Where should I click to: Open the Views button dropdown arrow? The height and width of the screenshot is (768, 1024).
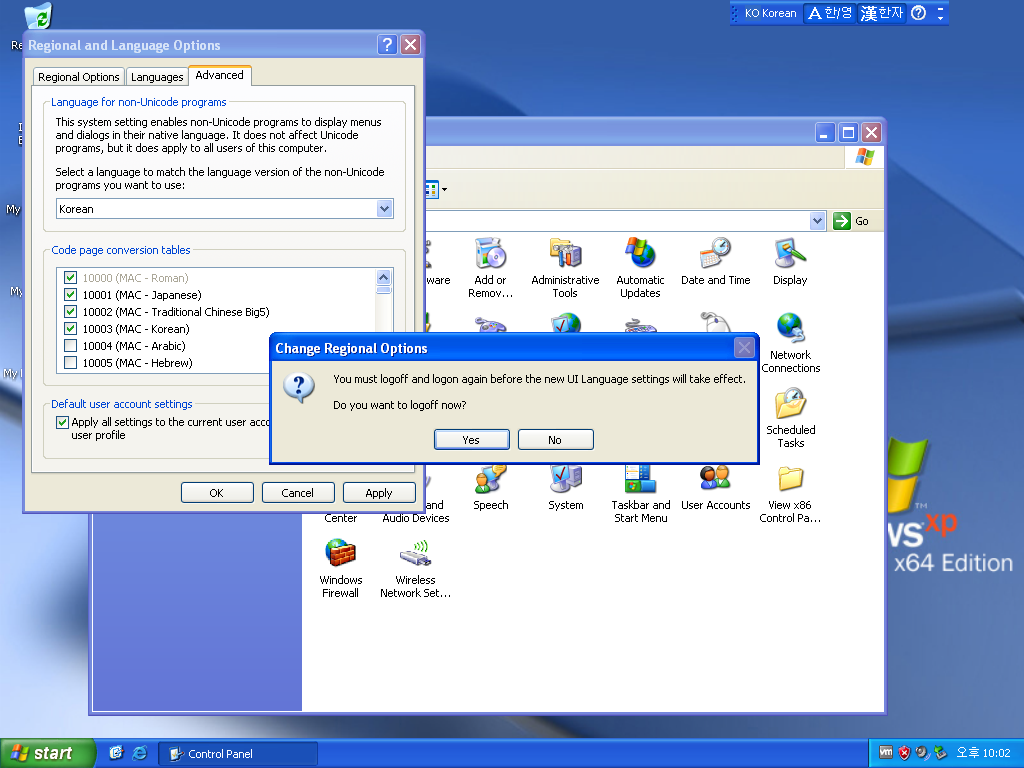445,189
